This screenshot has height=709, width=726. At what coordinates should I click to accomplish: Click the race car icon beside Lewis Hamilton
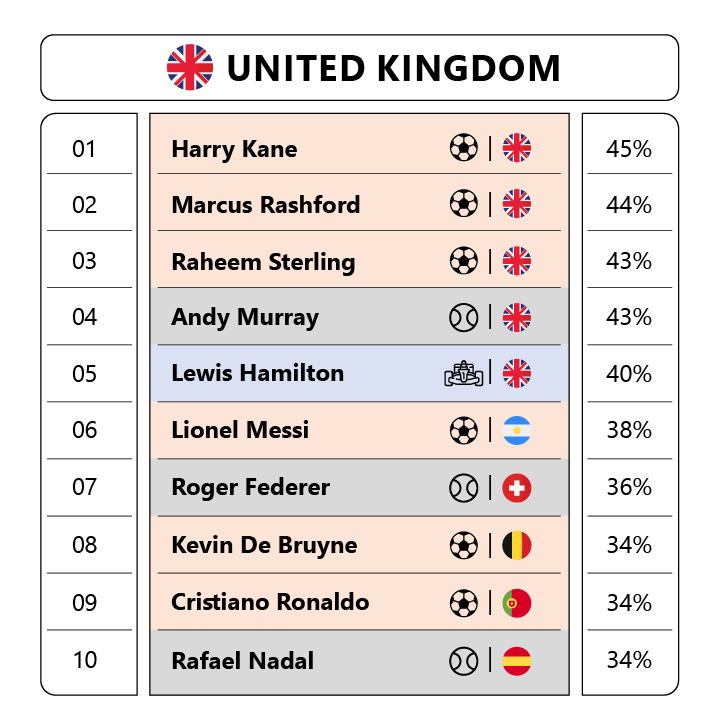tap(463, 374)
